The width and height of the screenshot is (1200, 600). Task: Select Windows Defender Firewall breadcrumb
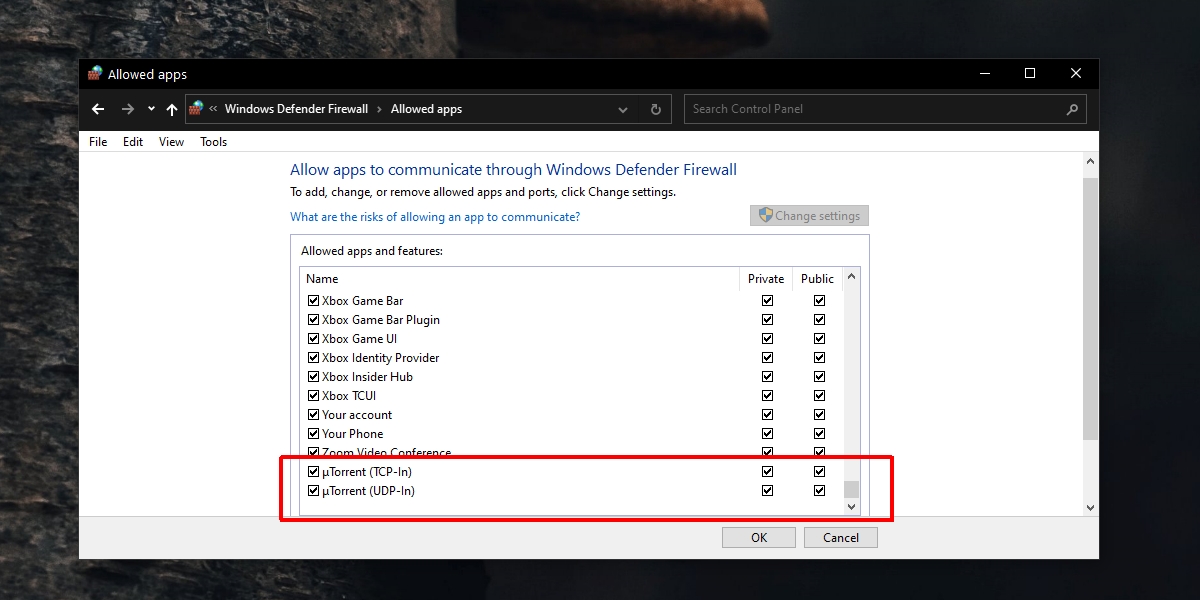coord(296,109)
